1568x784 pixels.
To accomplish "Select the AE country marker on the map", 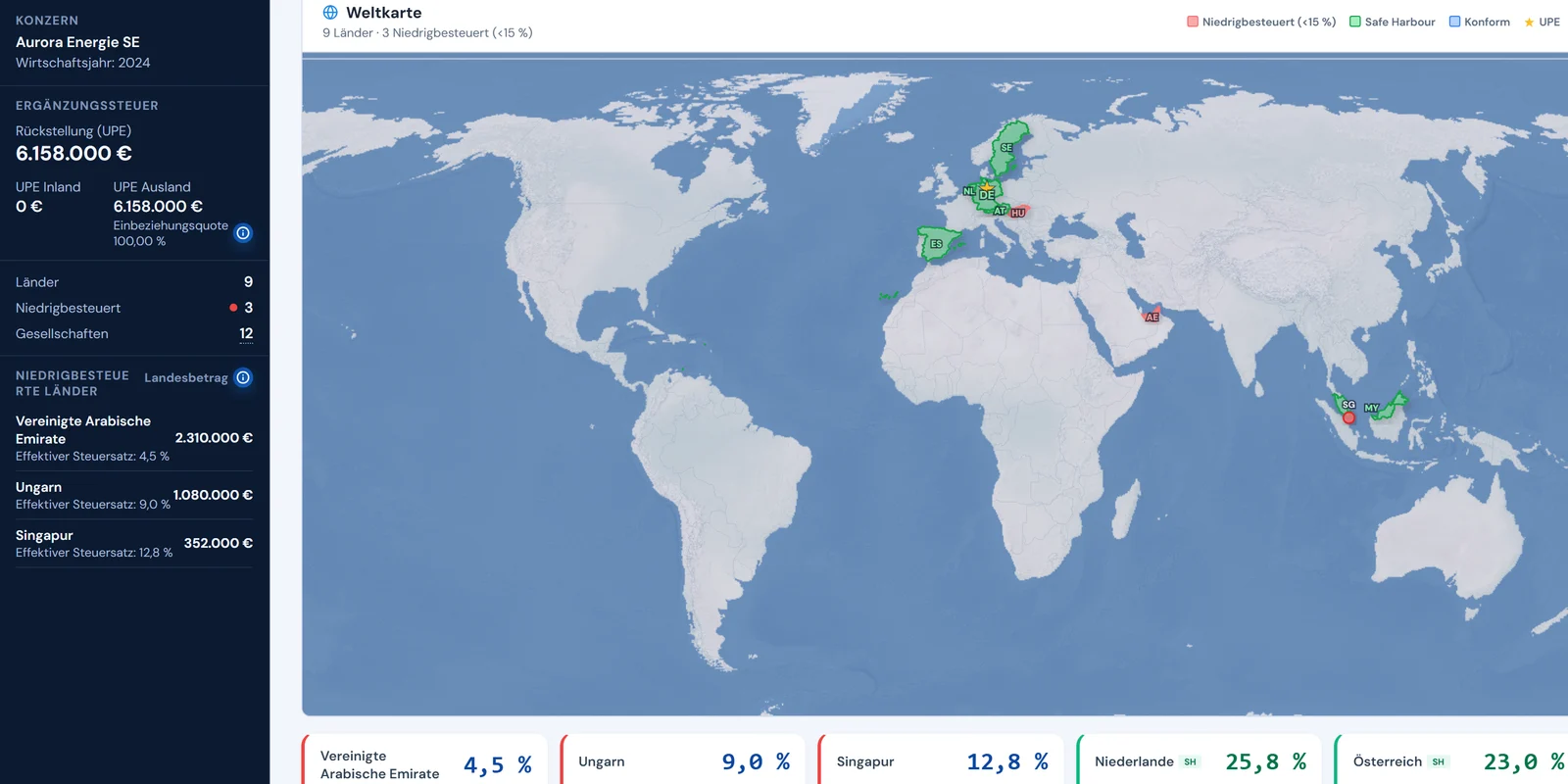I will pos(1152,317).
